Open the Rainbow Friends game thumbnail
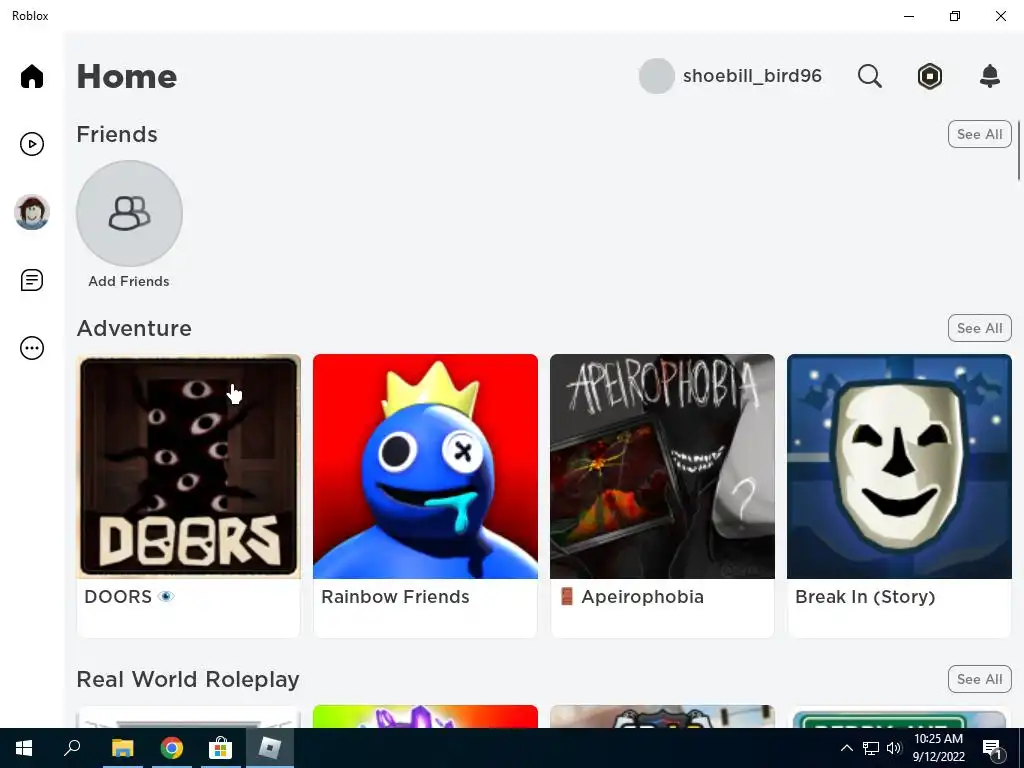The height and width of the screenshot is (768, 1024). click(425, 466)
